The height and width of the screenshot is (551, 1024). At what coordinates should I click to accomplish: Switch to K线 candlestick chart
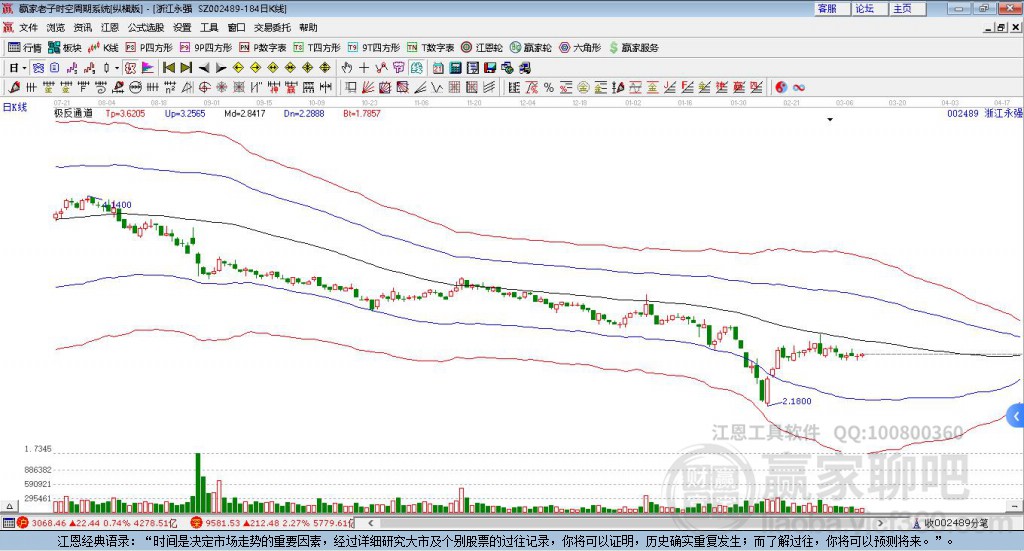(x=103, y=48)
